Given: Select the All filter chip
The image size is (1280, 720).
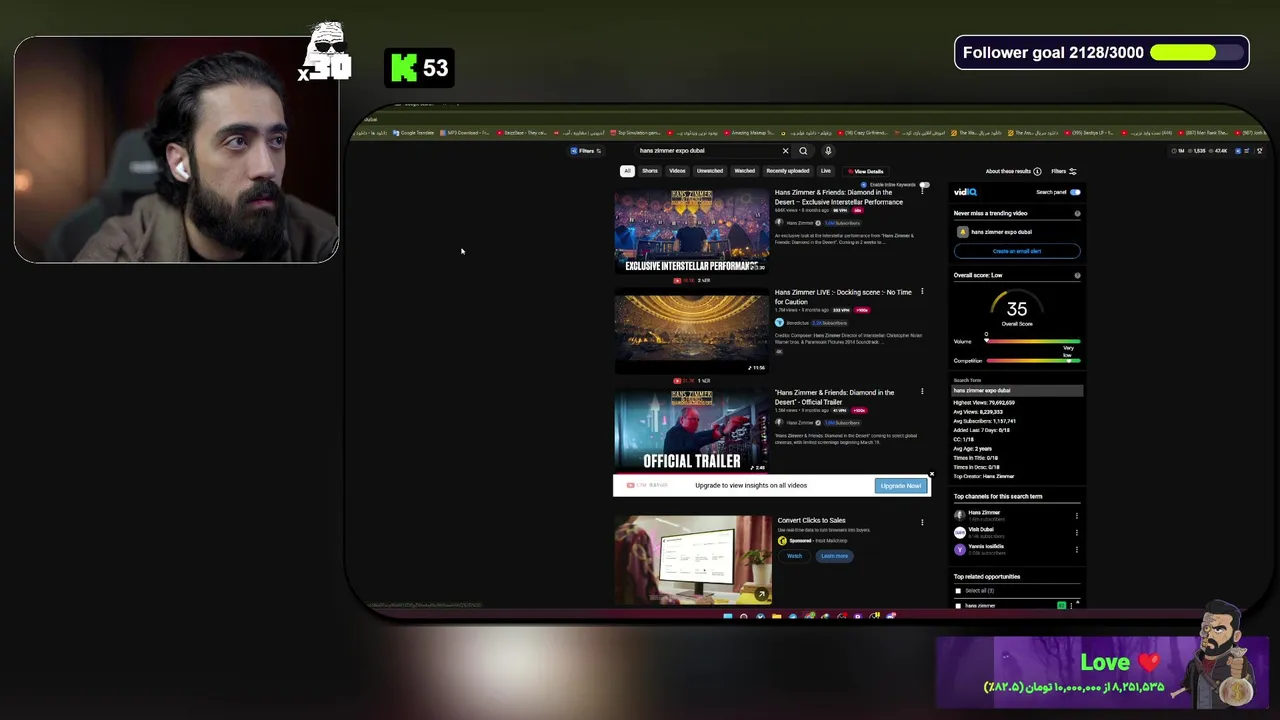Looking at the screenshot, I should (627, 171).
